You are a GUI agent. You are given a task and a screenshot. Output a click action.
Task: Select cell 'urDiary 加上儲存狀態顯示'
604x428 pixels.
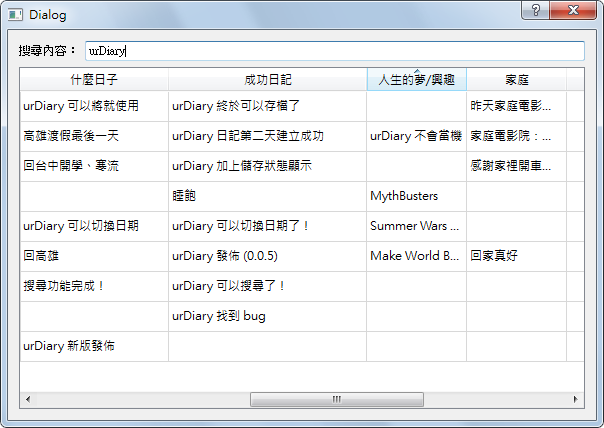268,166
